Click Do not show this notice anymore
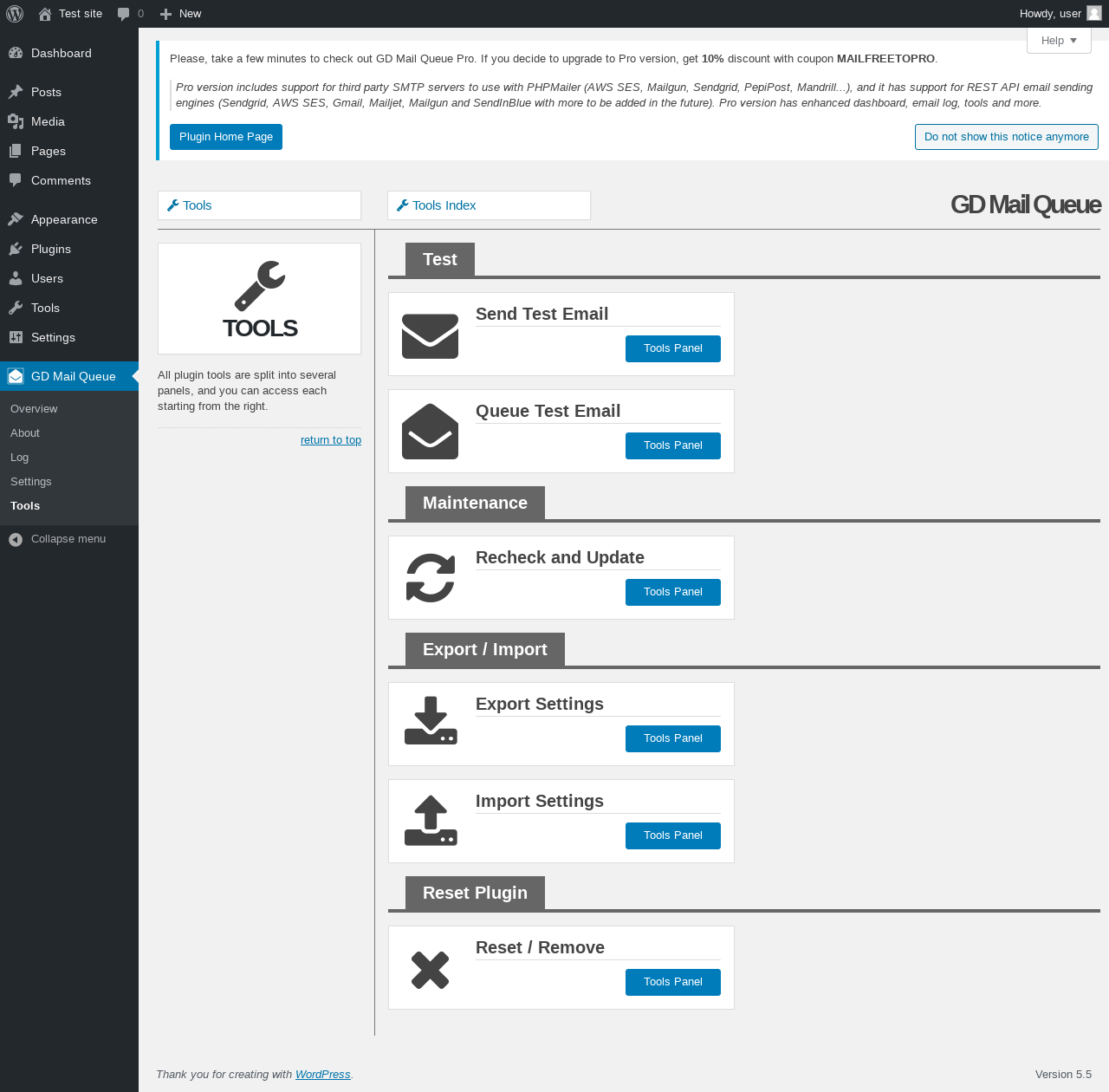The height and width of the screenshot is (1092, 1109). [1007, 137]
